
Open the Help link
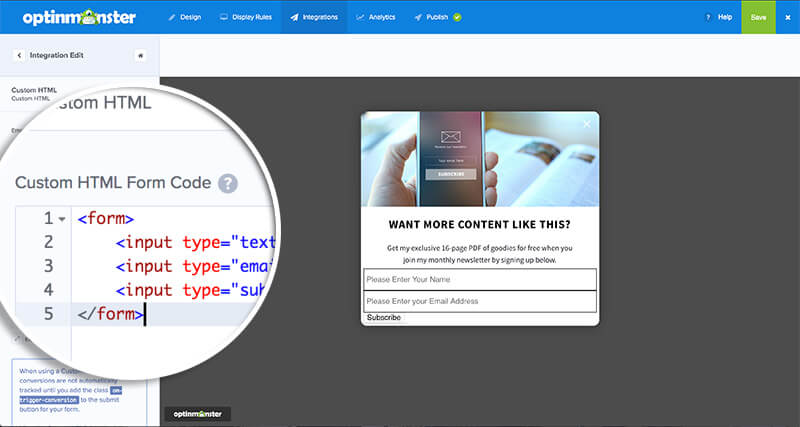[x=724, y=17]
